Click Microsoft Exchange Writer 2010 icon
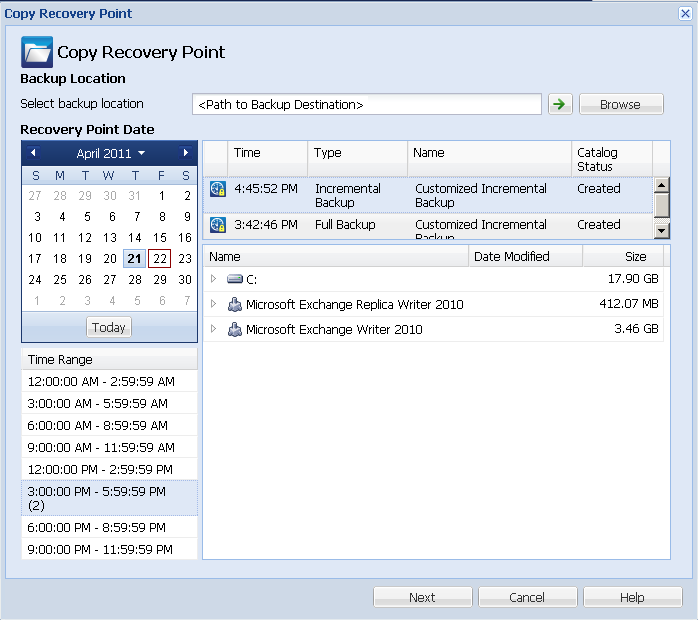Screen dimensions: 698x620 click(x=235, y=329)
